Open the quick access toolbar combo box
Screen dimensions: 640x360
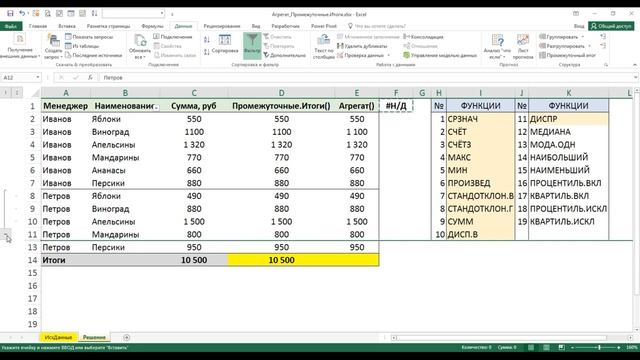pyautogui.click(x=133, y=13)
